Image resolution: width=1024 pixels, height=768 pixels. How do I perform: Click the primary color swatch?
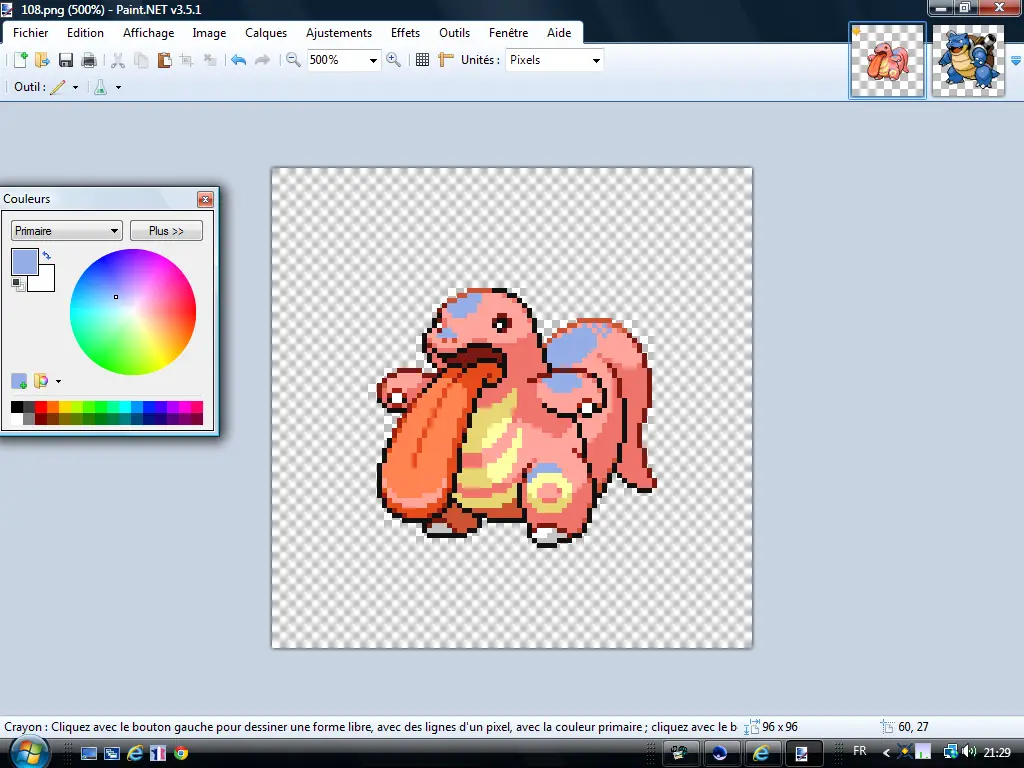(x=25, y=263)
